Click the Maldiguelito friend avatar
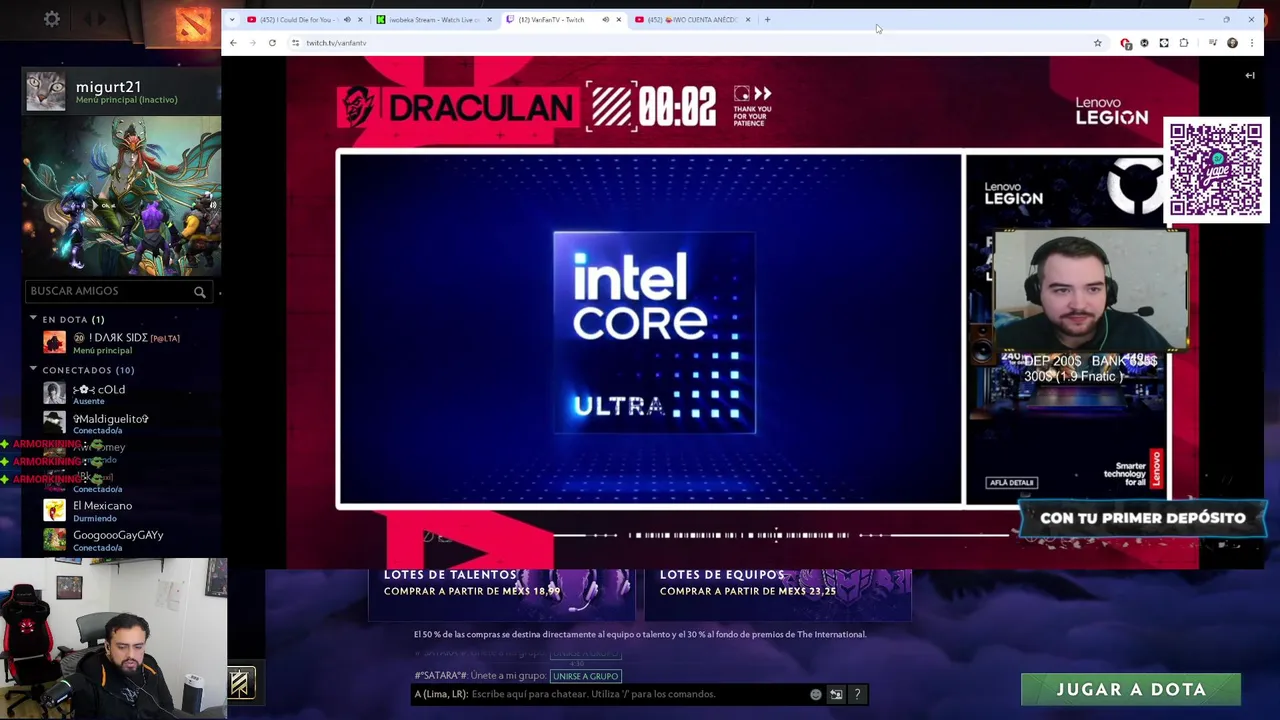 click(54, 423)
